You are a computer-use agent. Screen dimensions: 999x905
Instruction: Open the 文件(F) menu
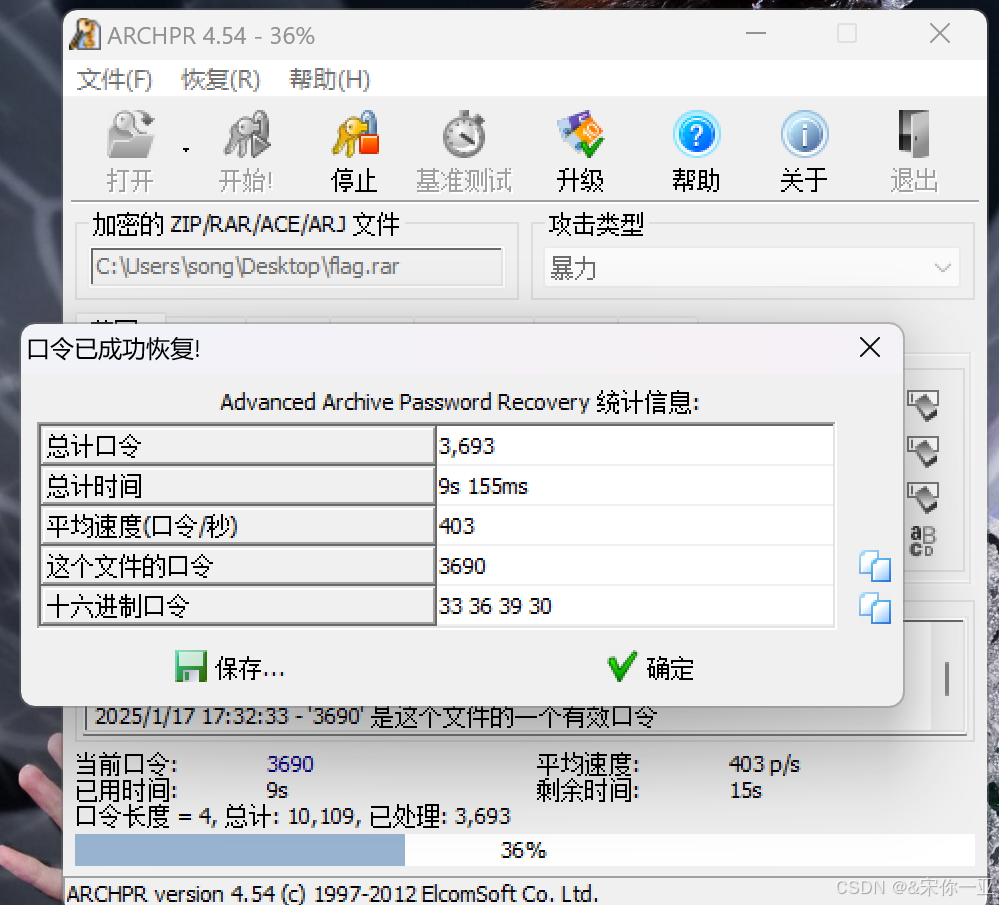click(x=115, y=80)
